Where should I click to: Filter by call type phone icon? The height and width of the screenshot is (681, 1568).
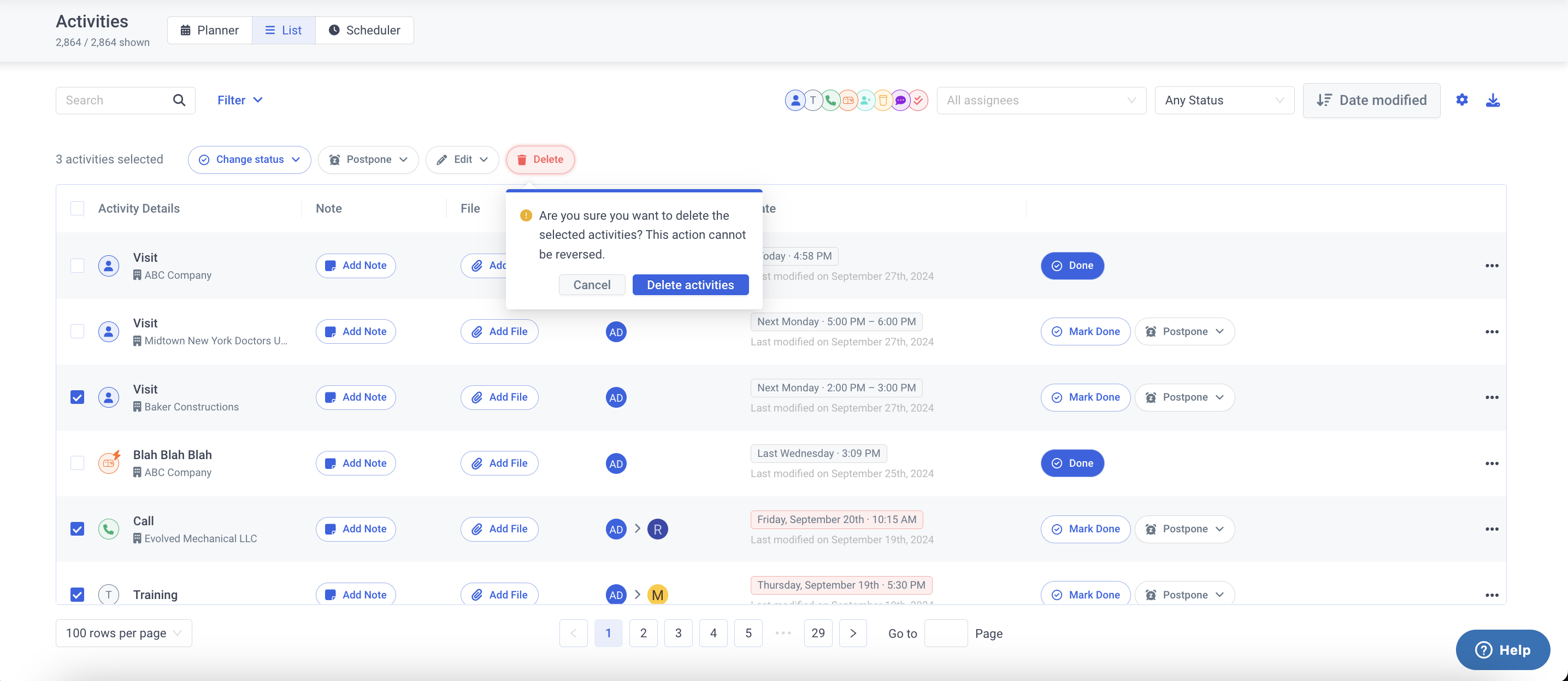(830, 100)
